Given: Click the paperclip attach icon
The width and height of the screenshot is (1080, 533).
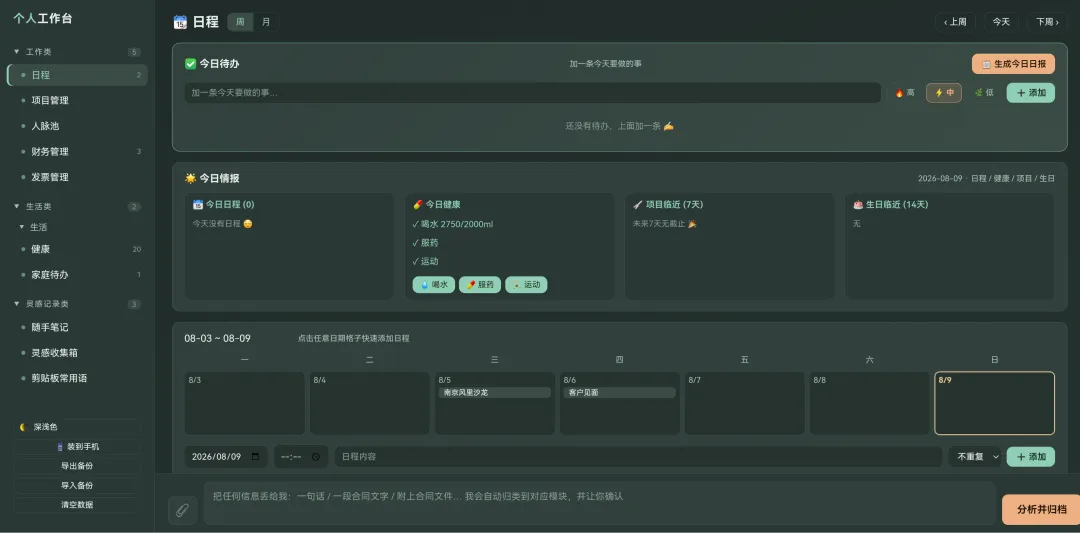Looking at the screenshot, I should click(x=183, y=510).
